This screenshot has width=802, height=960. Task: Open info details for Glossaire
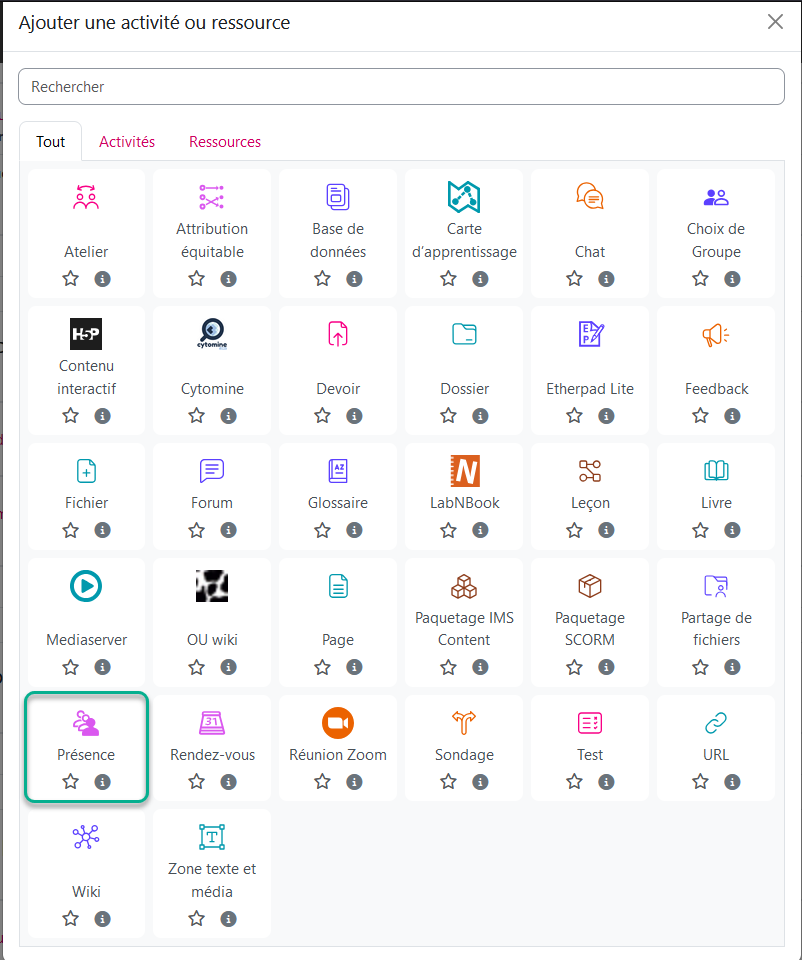coord(354,530)
